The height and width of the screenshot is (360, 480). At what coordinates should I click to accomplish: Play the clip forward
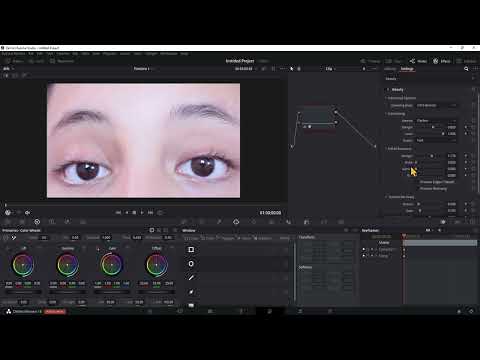pyautogui.click(x=142, y=212)
